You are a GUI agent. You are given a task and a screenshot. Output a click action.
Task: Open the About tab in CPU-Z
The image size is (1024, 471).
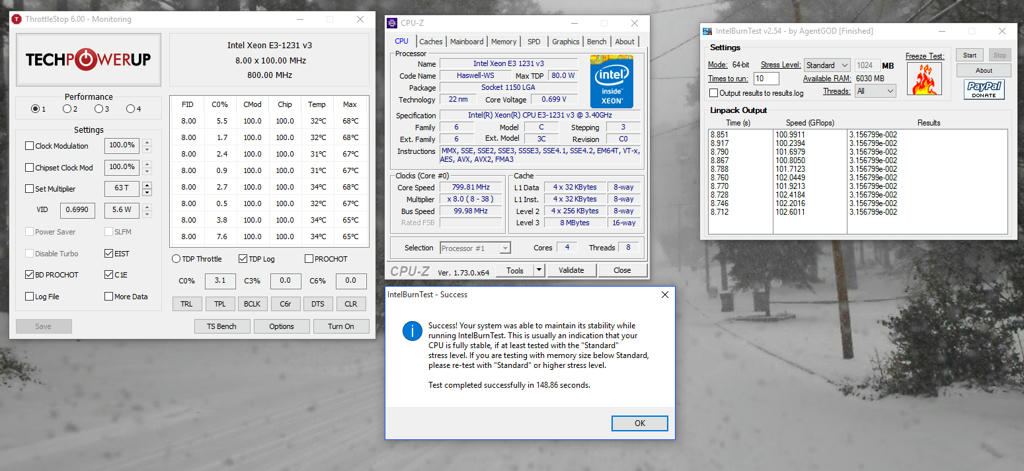tap(624, 41)
